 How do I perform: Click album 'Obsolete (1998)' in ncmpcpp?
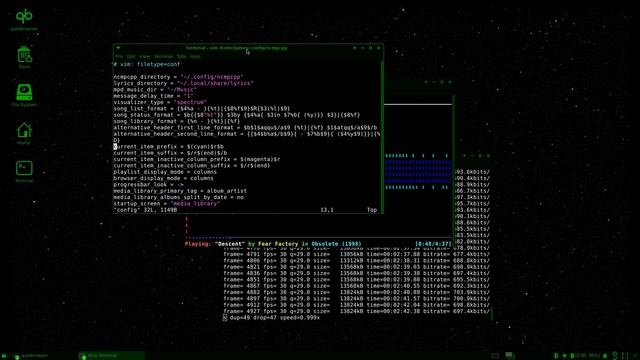(x=336, y=244)
